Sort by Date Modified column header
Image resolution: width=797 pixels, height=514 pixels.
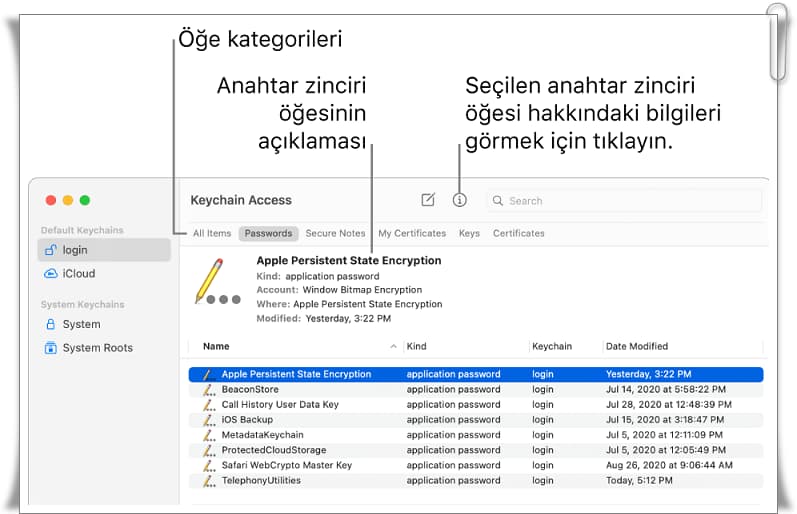click(x=637, y=346)
